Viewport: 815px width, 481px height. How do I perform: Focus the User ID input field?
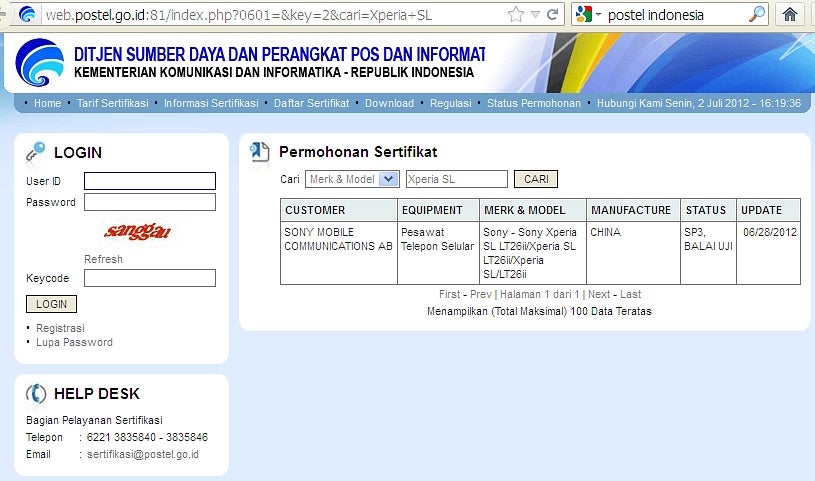[x=150, y=181]
